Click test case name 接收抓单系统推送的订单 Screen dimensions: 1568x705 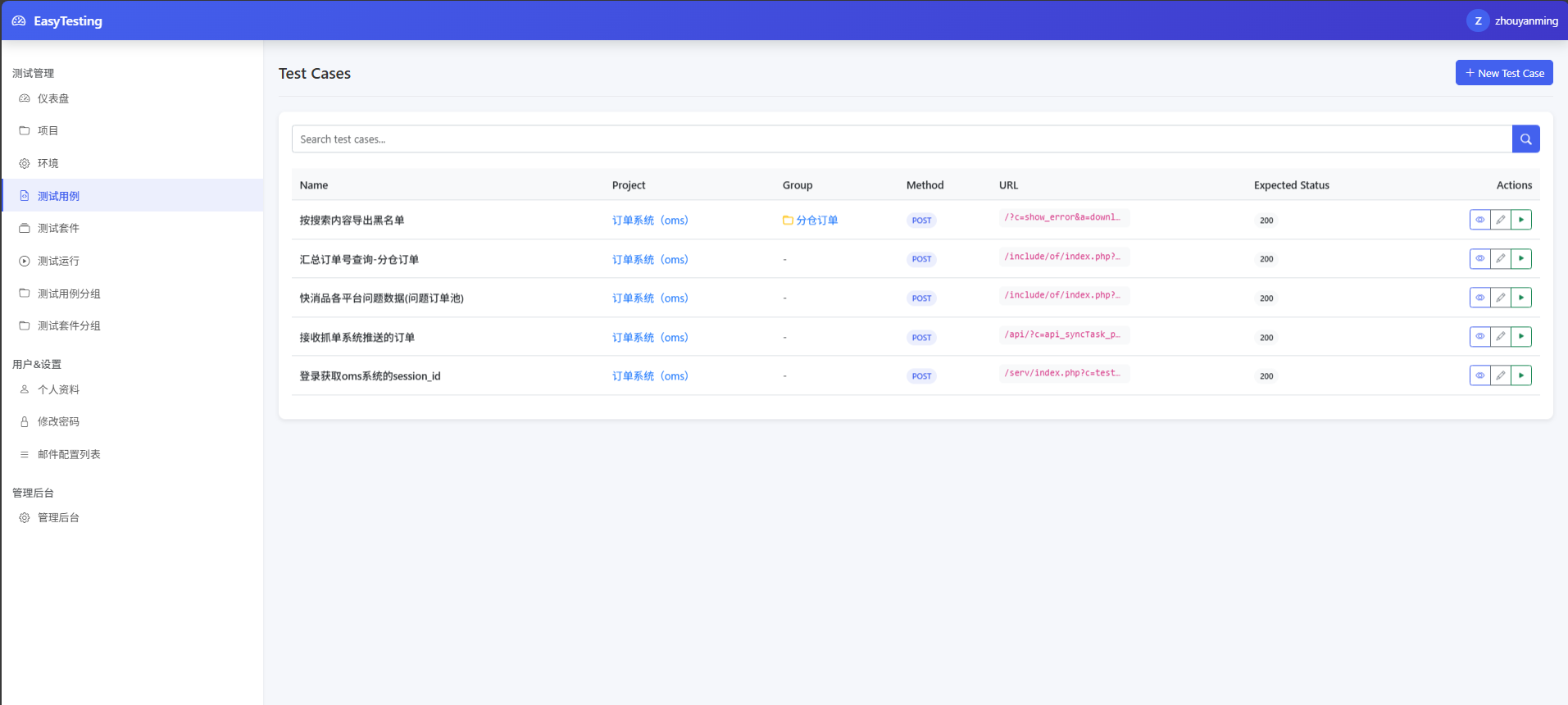(x=357, y=337)
